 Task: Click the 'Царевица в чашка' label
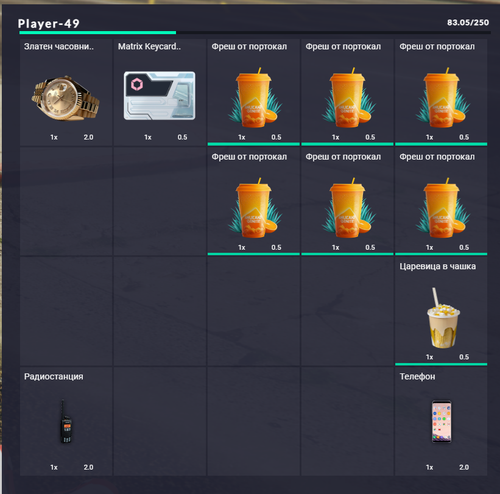pos(438,266)
